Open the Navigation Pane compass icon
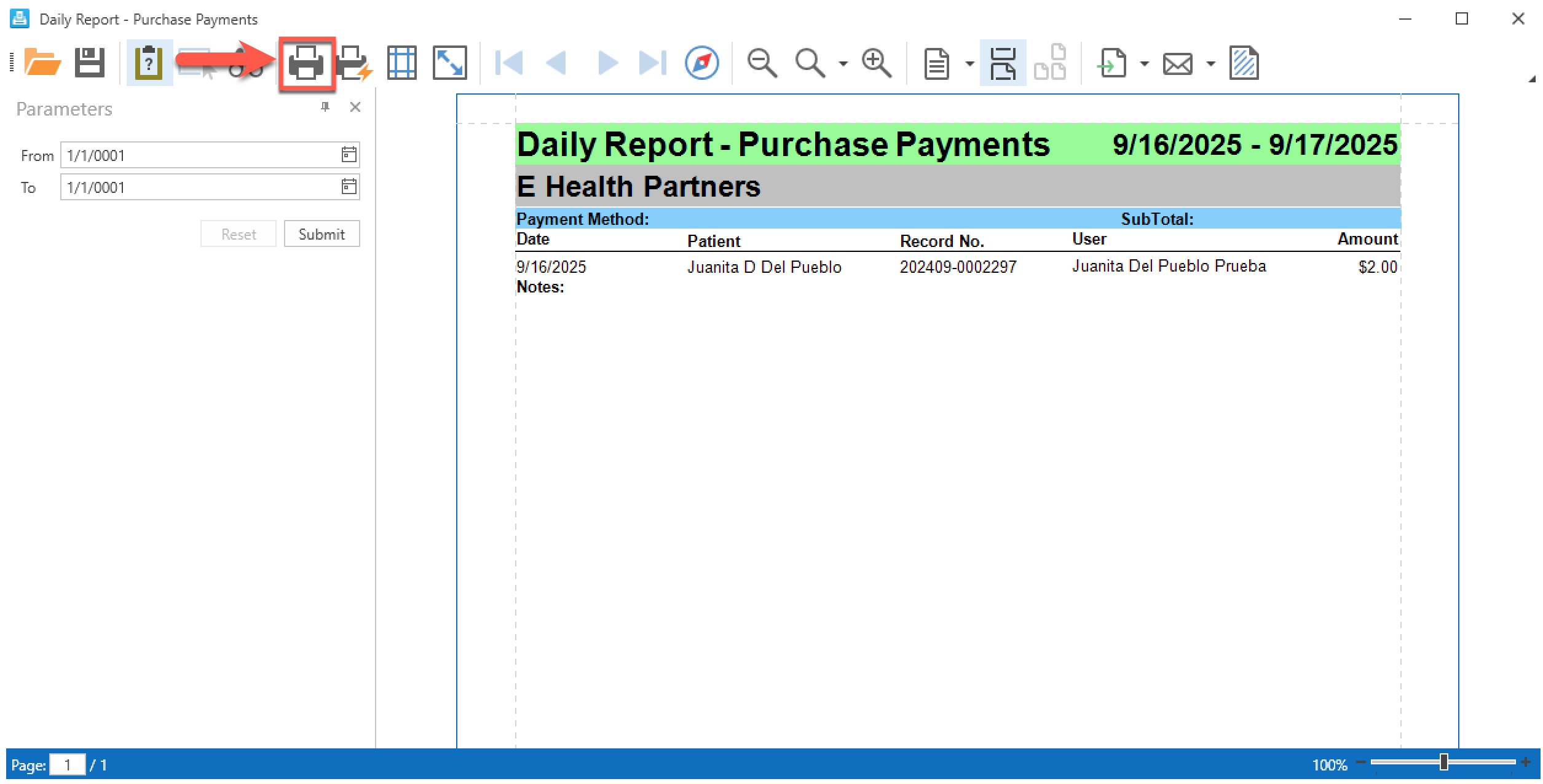1543x784 pixels. [x=701, y=63]
